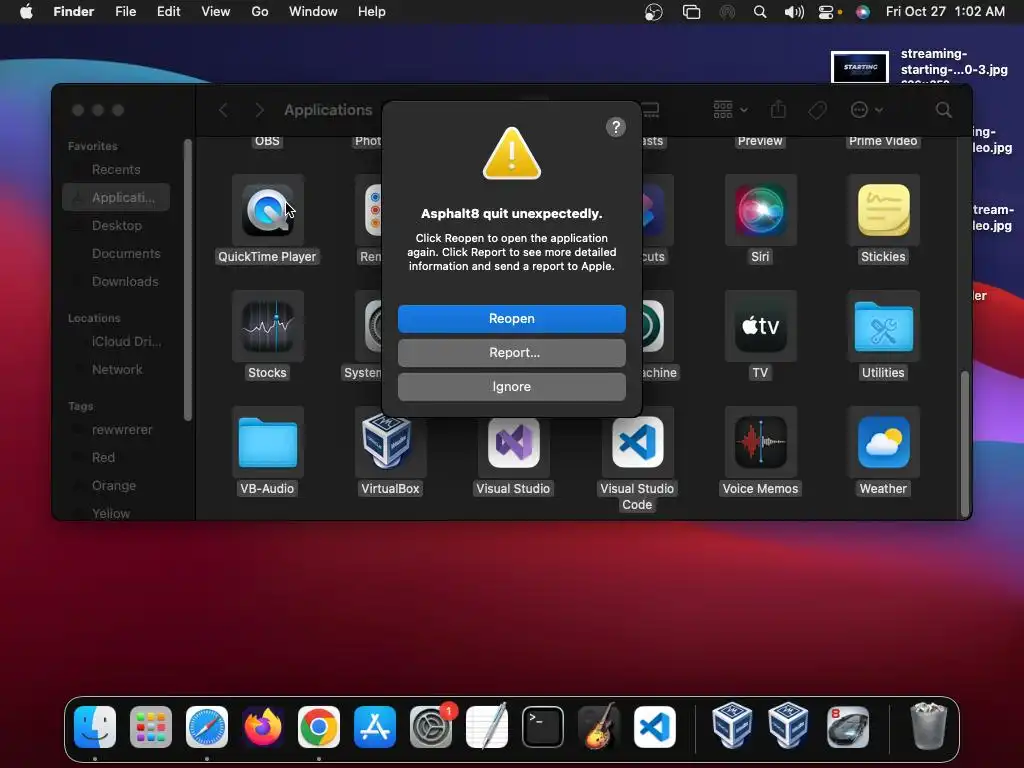This screenshot has height=768, width=1024.
Task: Open Launchpad from the Dock
Action: point(151,726)
